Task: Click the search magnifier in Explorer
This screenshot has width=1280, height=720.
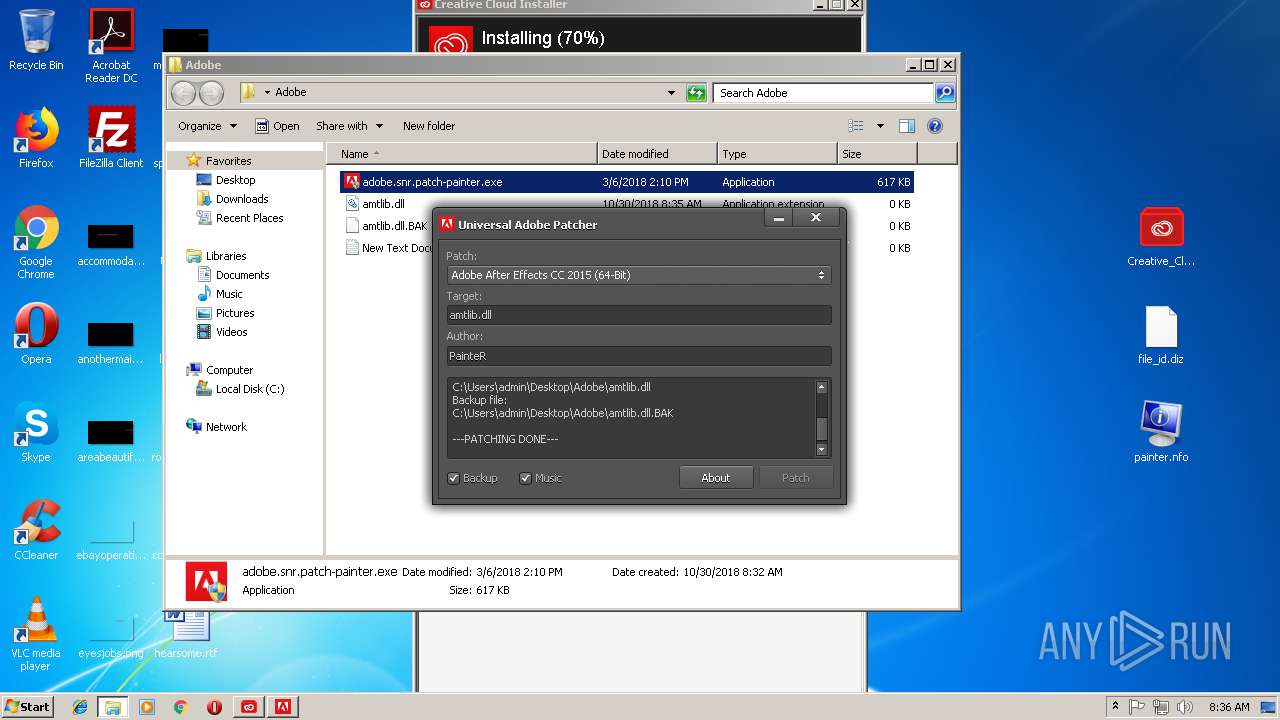Action: [944, 93]
